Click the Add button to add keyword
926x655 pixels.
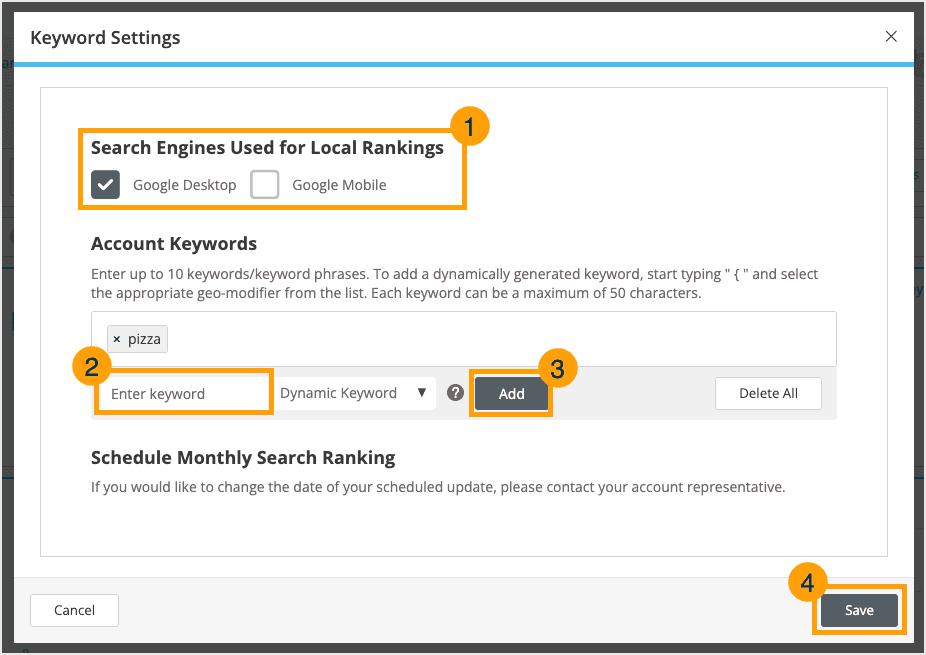tap(511, 393)
